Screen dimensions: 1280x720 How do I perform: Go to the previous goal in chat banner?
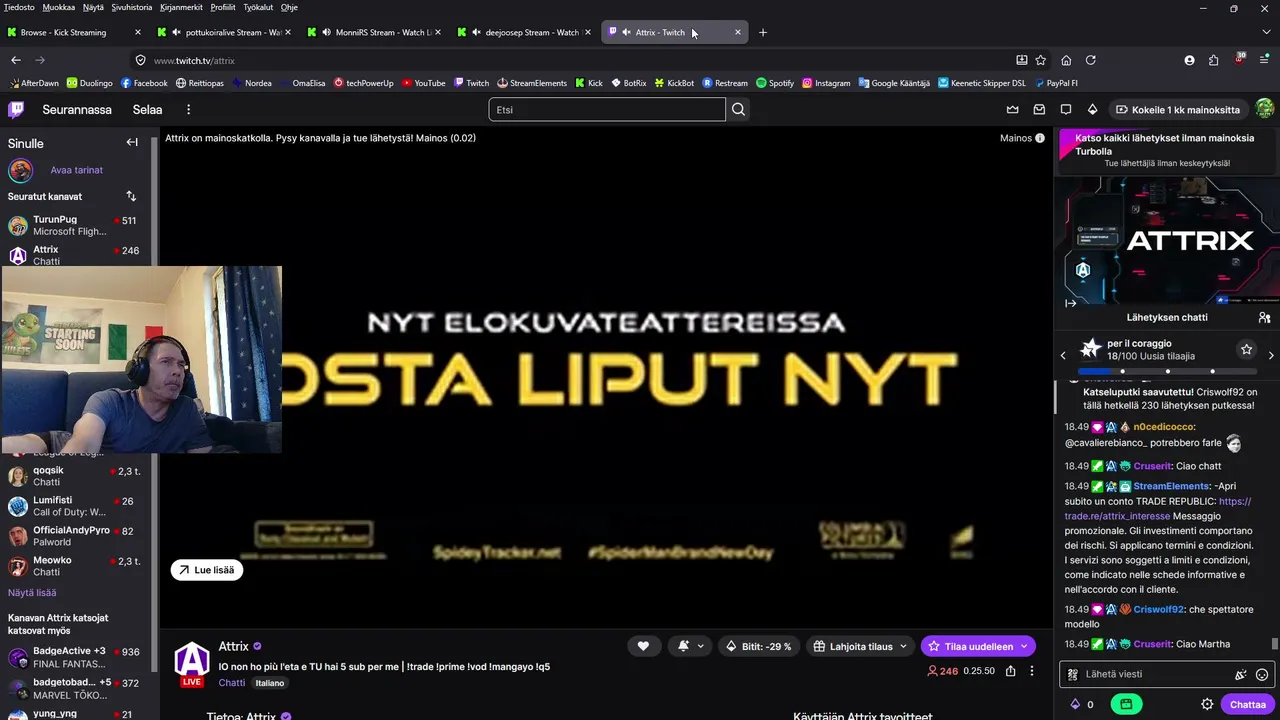point(1063,355)
